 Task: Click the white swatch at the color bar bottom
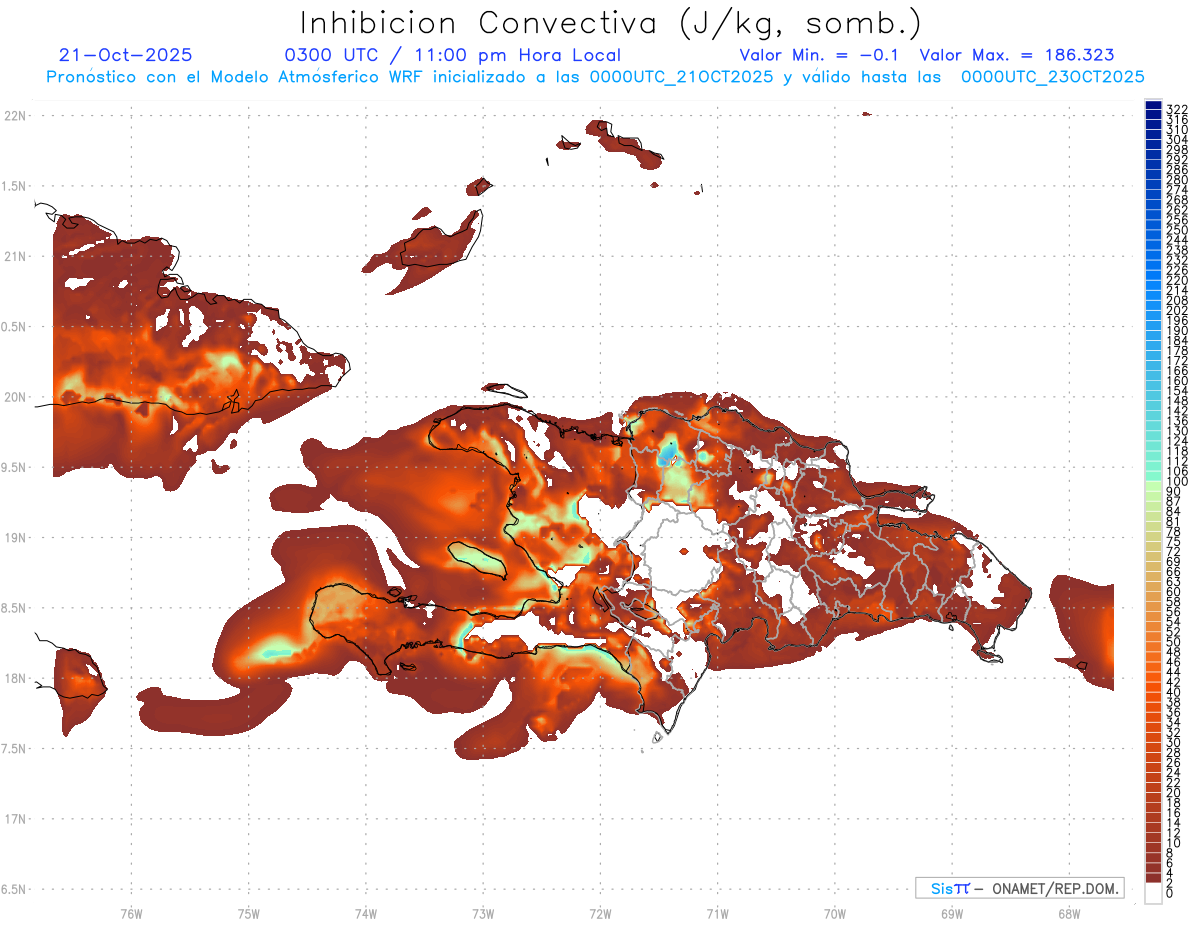1153,892
